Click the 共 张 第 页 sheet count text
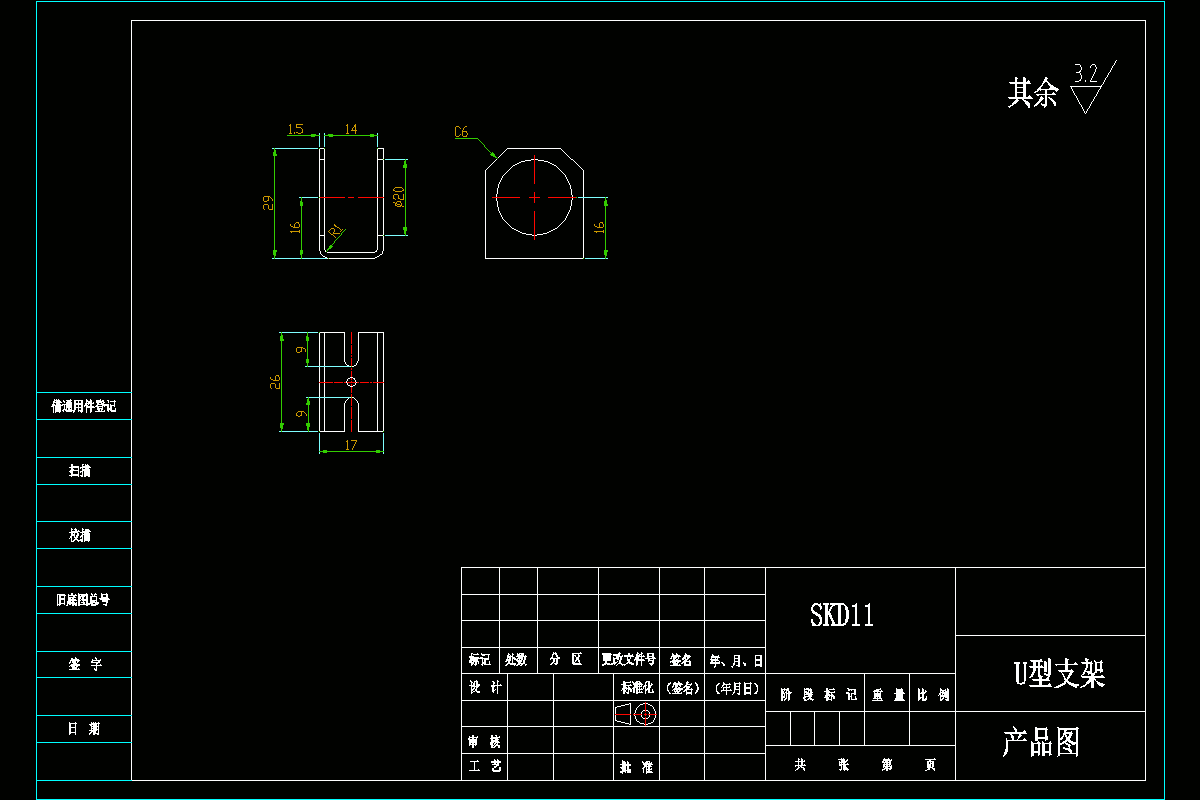The height and width of the screenshot is (800, 1200). click(865, 765)
